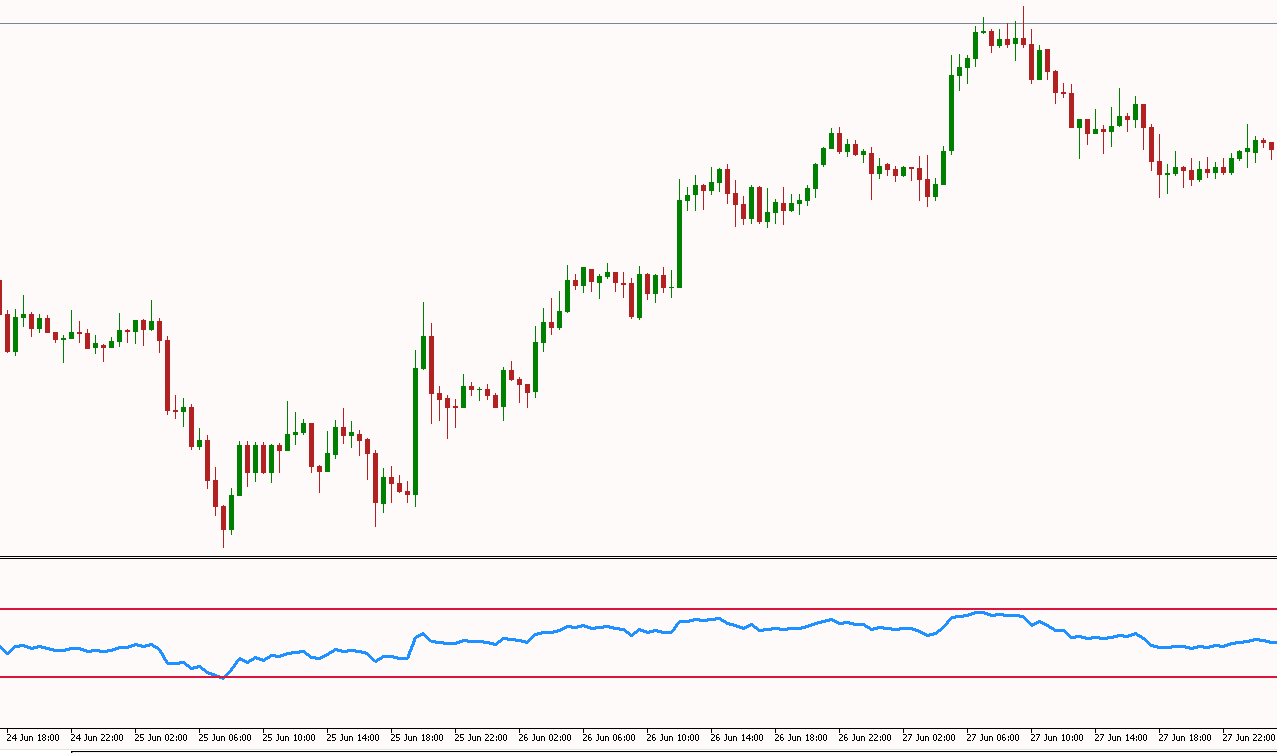This screenshot has width=1277, height=753.
Task: Click the 26 Jun 10:00 time label
Action: click(673, 738)
